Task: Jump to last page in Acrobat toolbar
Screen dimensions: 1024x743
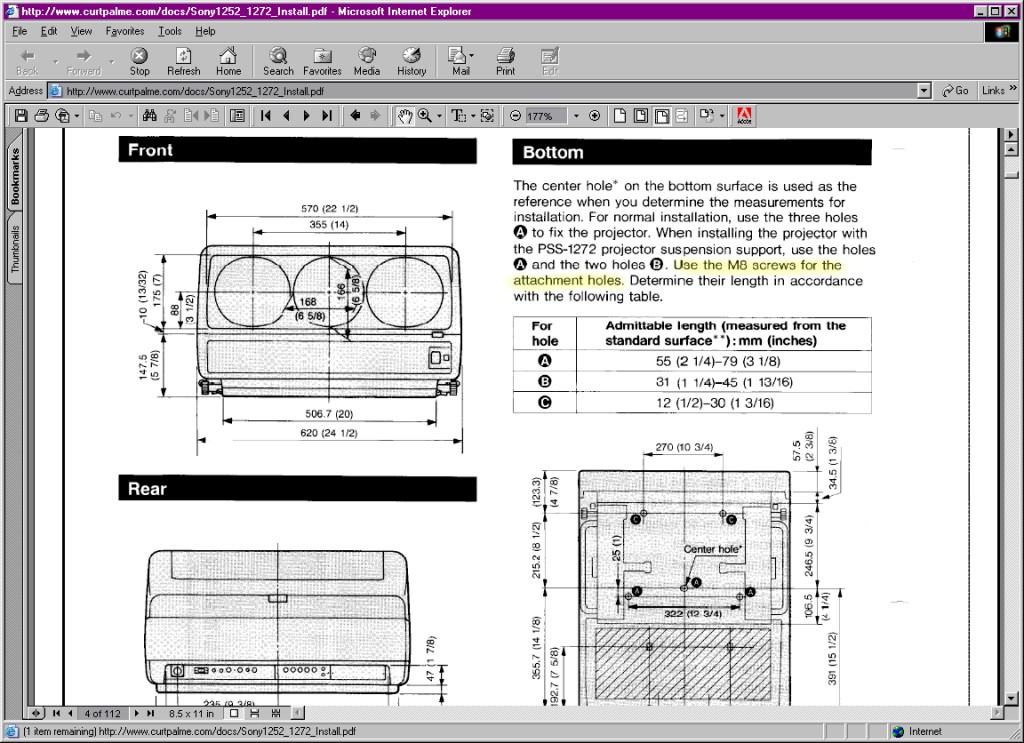Action: pos(327,116)
